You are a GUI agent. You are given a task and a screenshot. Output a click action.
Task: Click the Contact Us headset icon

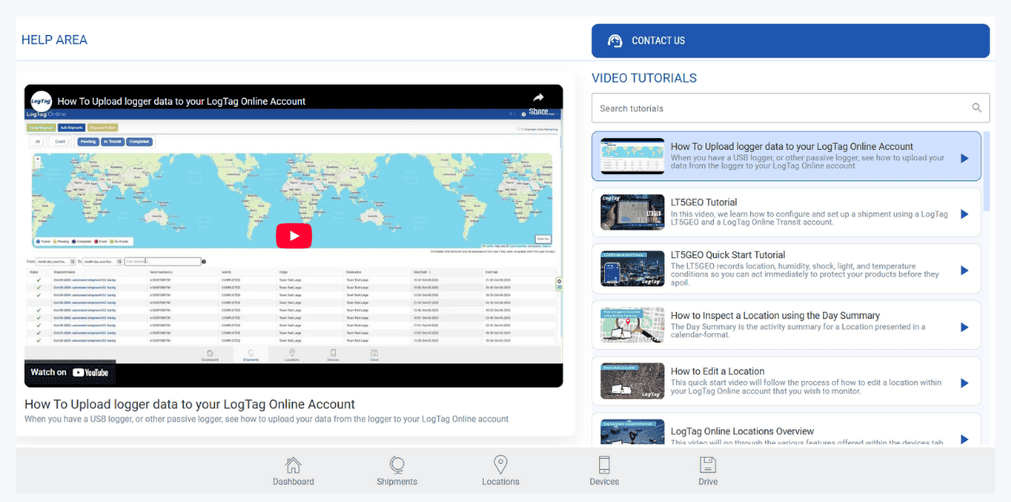pyautogui.click(x=615, y=41)
